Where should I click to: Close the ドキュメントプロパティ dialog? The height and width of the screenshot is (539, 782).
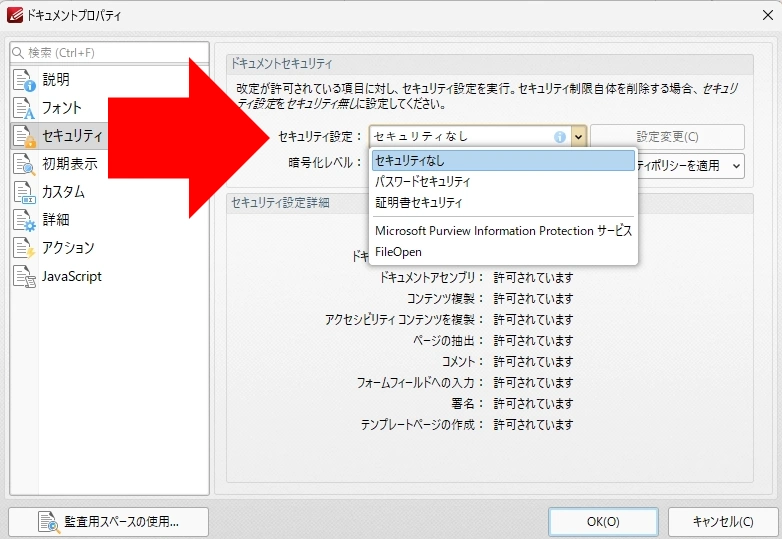tap(768, 15)
